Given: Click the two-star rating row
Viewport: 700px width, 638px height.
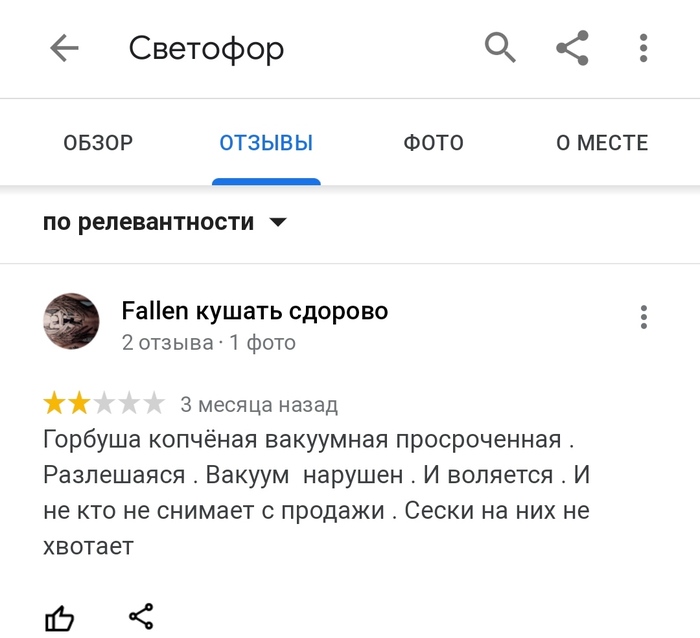Looking at the screenshot, I should (x=104, y=403).
